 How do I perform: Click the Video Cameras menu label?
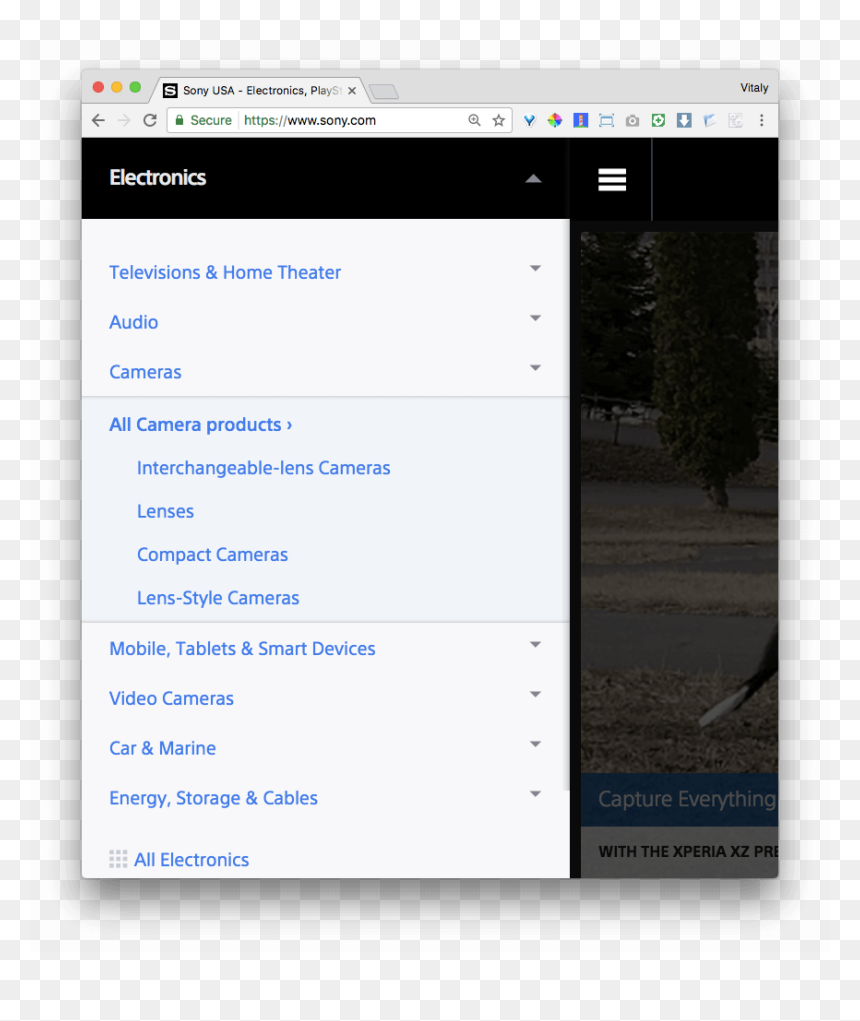tap(171, 699)
